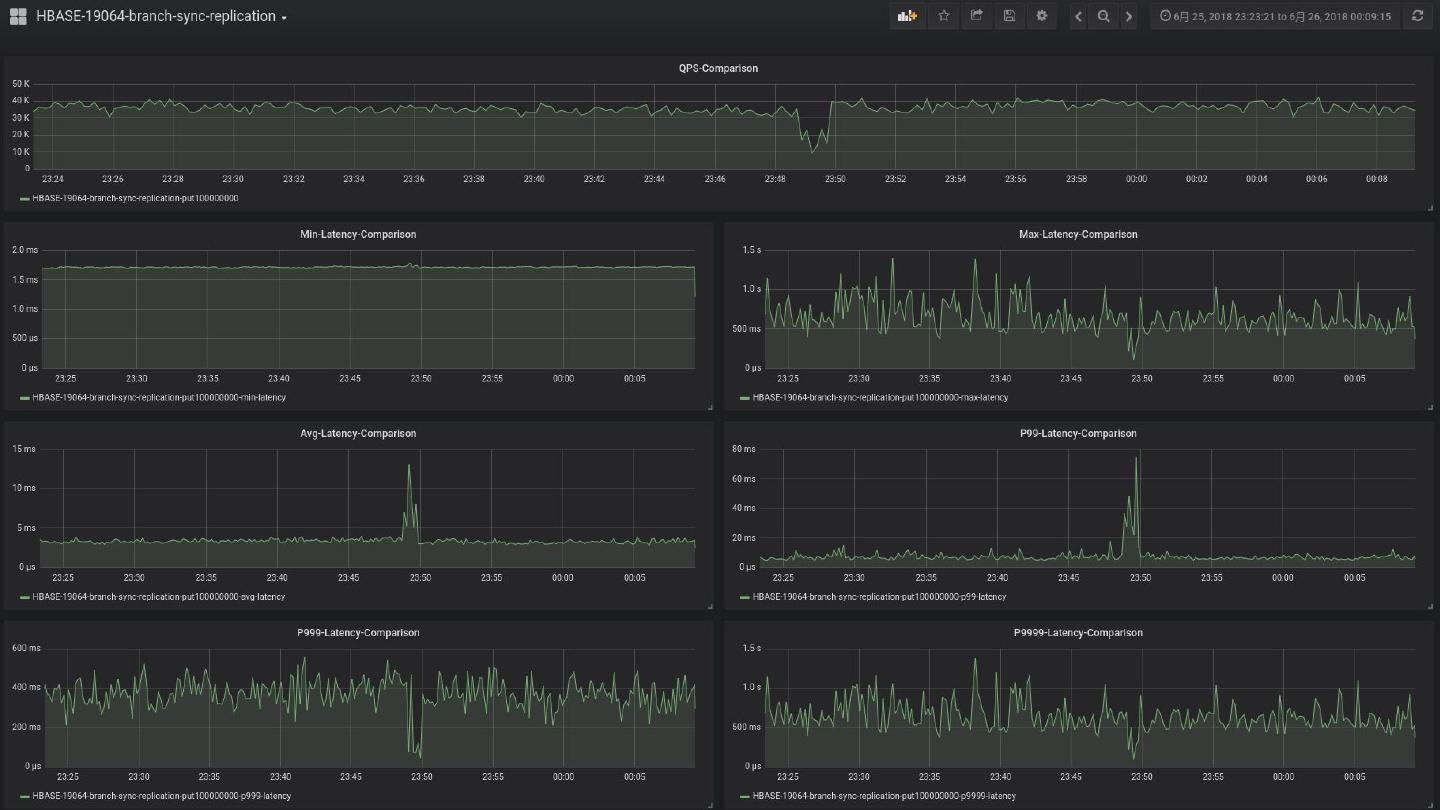The height and width of the screenshot is (810, 1440).
Task: Toggle the put100000000 series in QPS legend
Action: pyautogui.click(x=135, y=198)
